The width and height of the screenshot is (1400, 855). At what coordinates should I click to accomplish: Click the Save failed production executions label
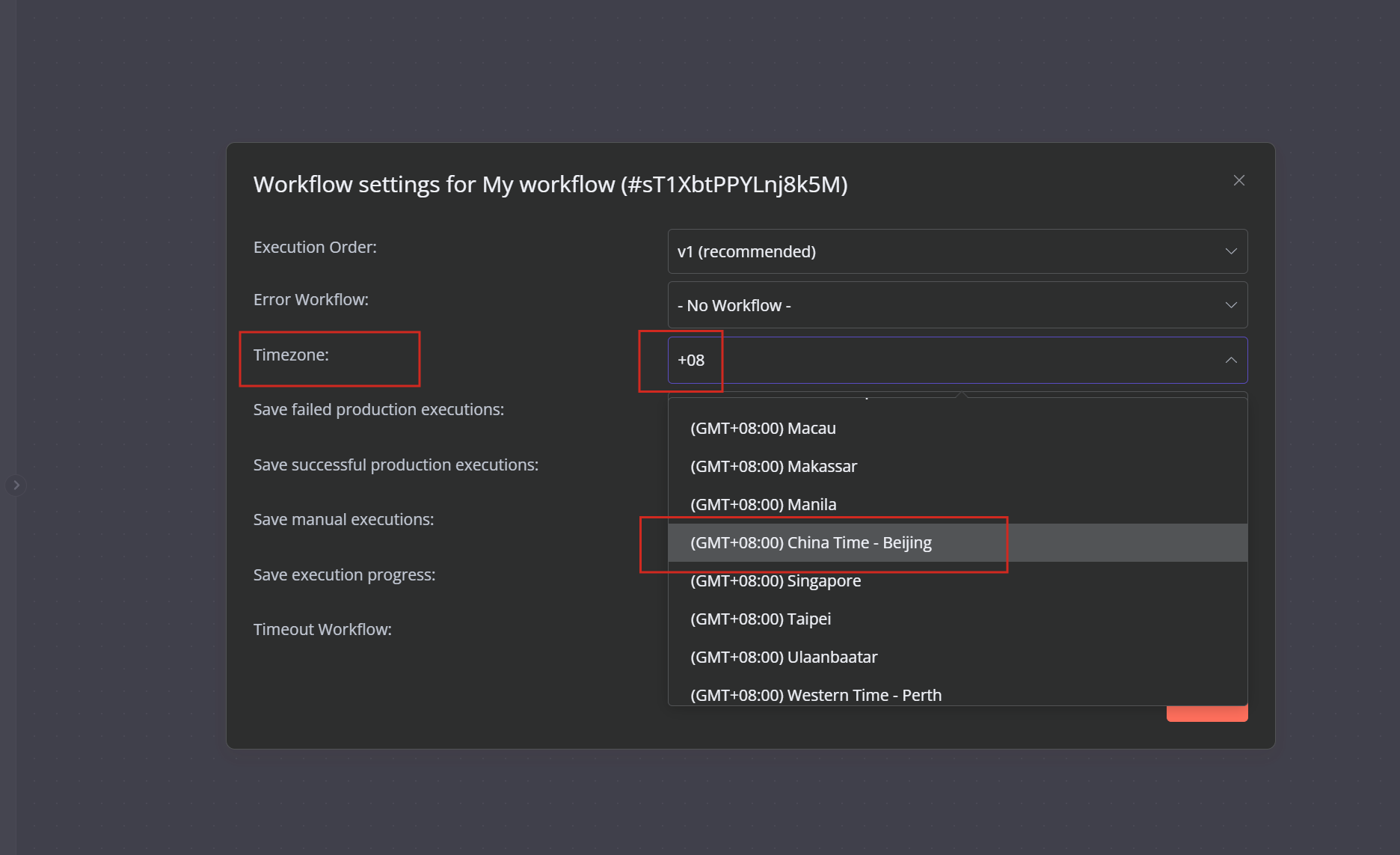(378, 410)
